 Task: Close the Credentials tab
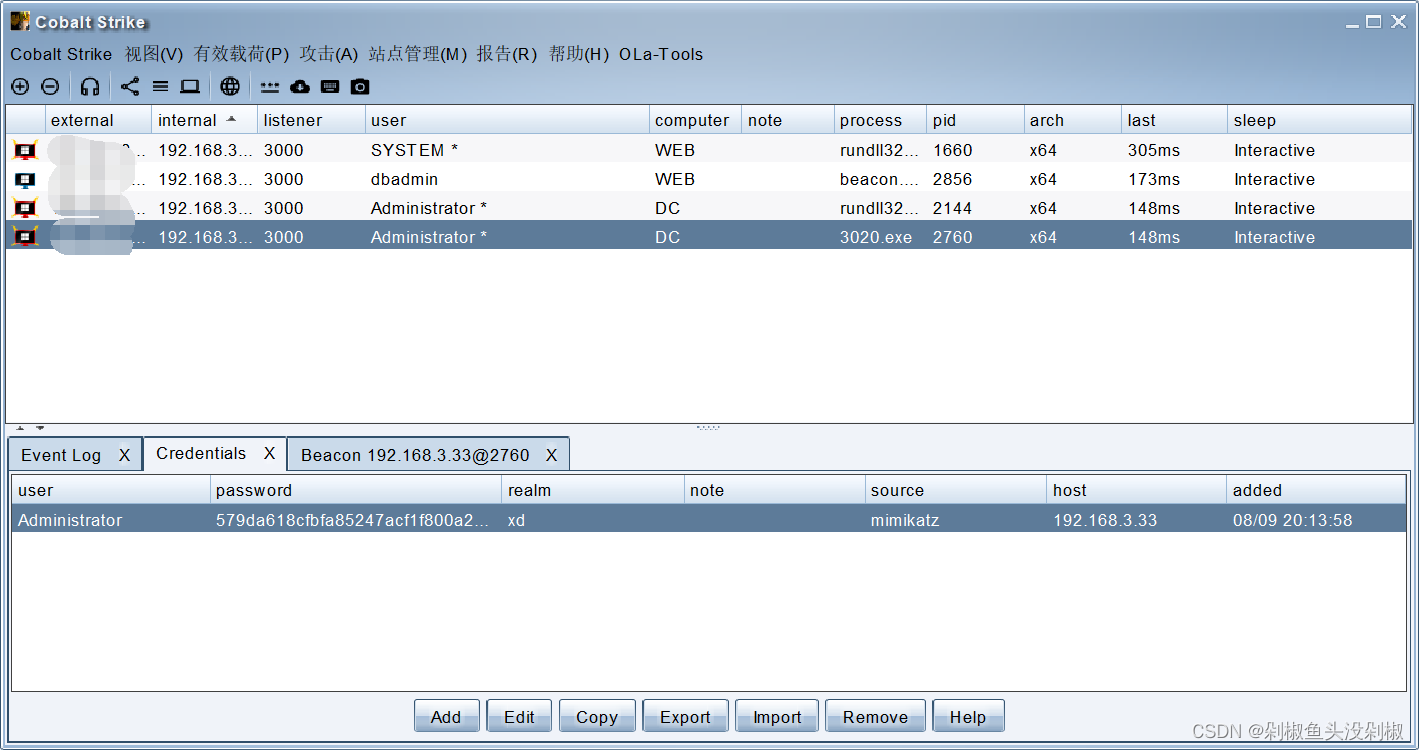coord(269,453)
